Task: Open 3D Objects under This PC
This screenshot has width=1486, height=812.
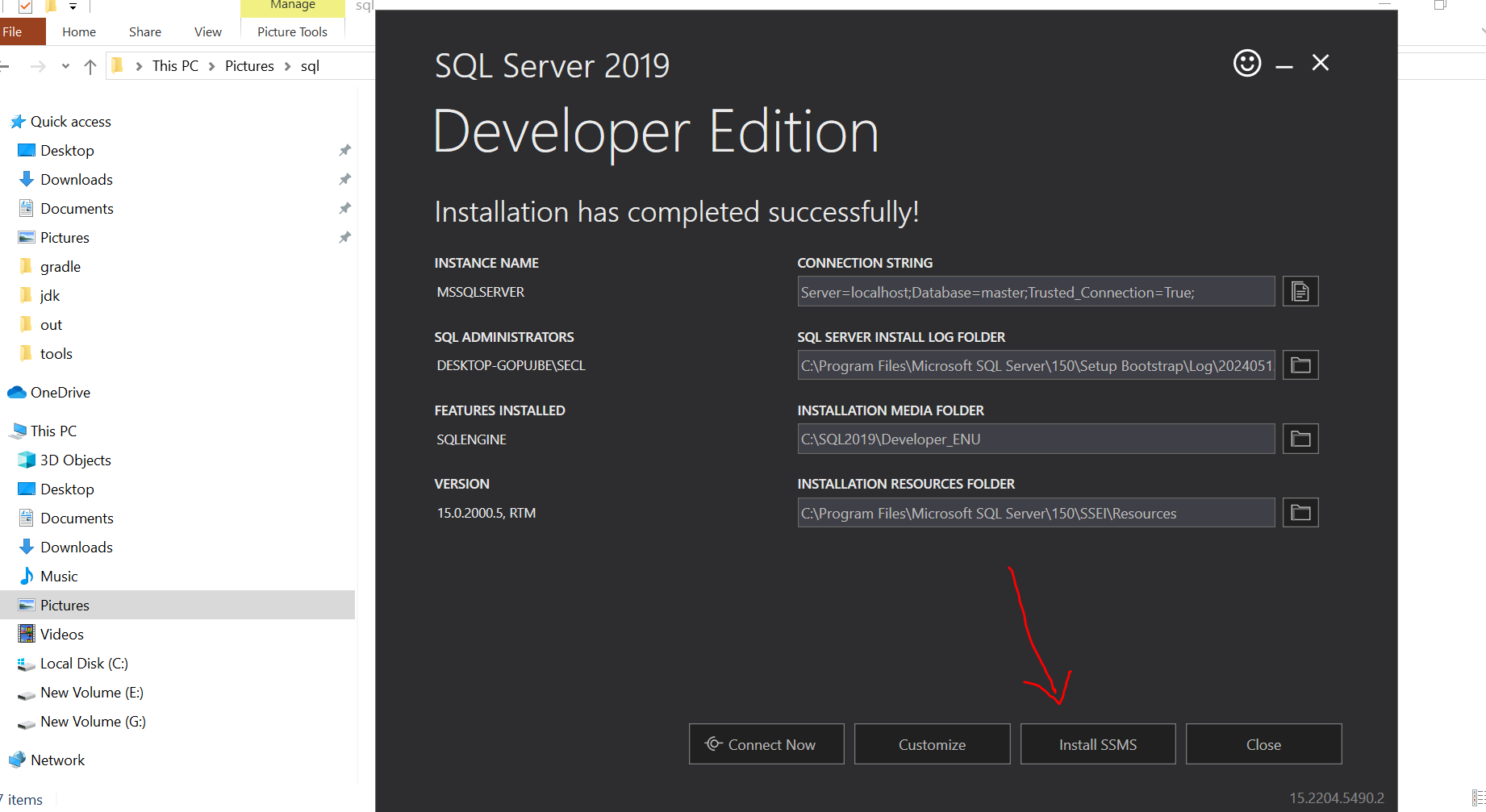Action: pyautogui.click(x=76, y=460)
